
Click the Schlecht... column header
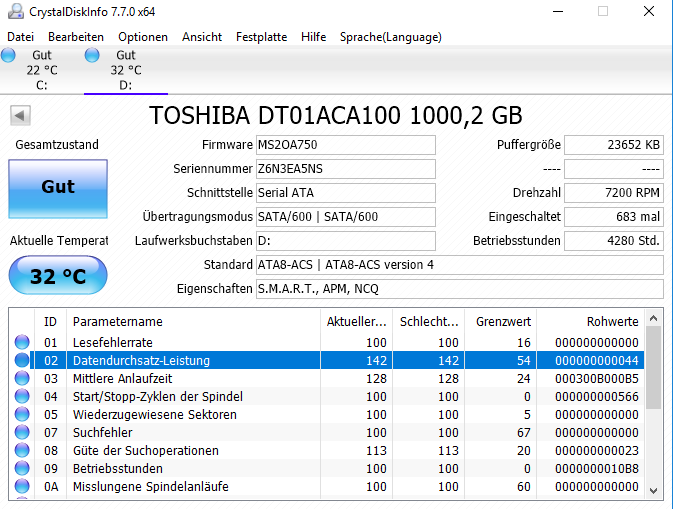coord(428,321)
